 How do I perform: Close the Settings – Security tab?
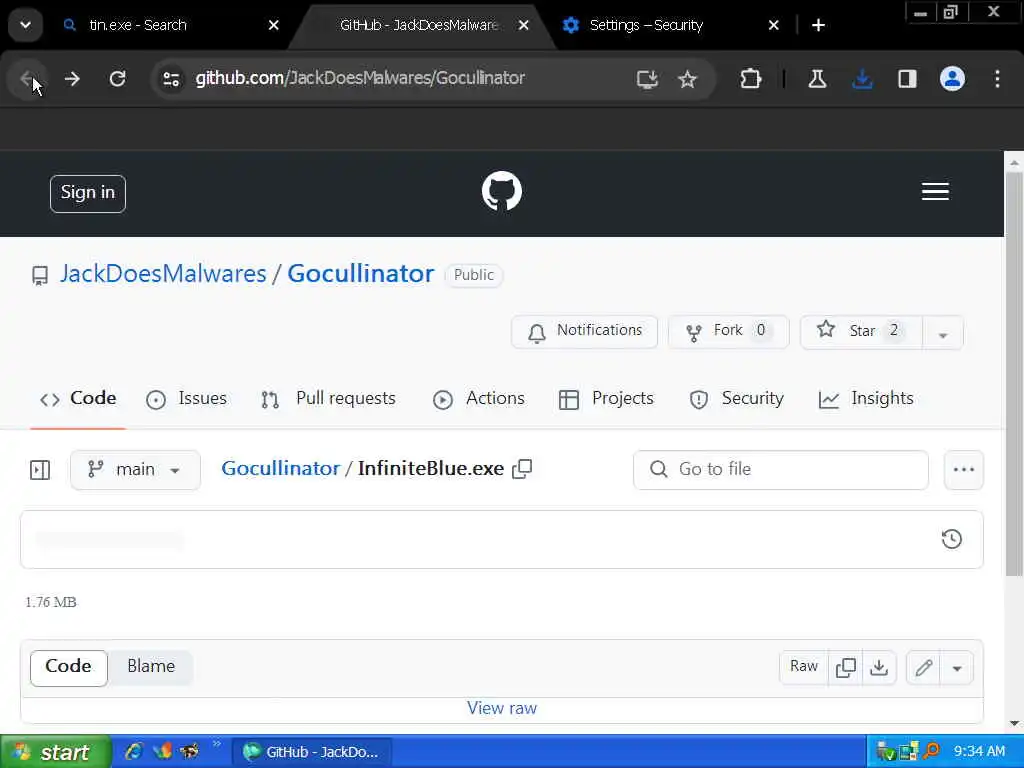[773, 25]
